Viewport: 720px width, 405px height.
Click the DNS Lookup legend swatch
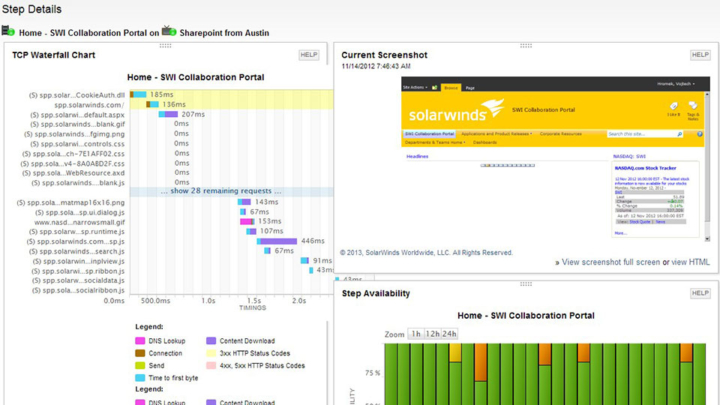coord(140,341)
